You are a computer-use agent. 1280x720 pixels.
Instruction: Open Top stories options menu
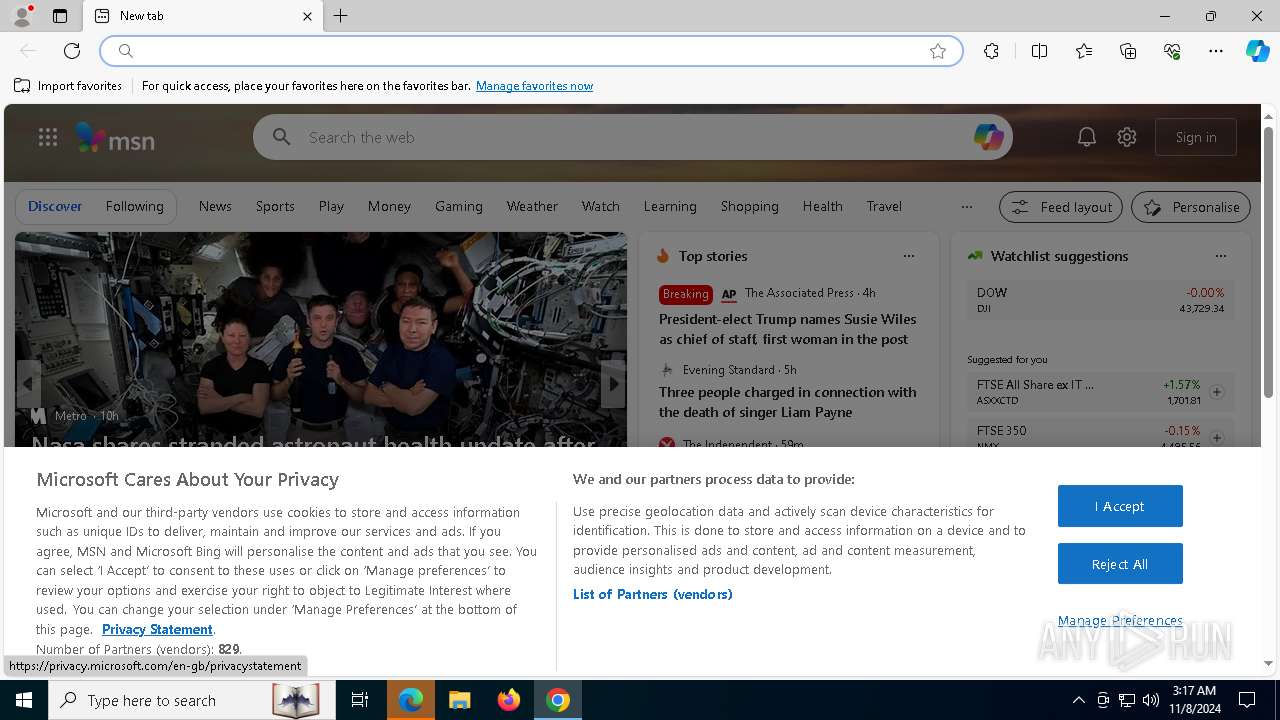click(909, 256)
